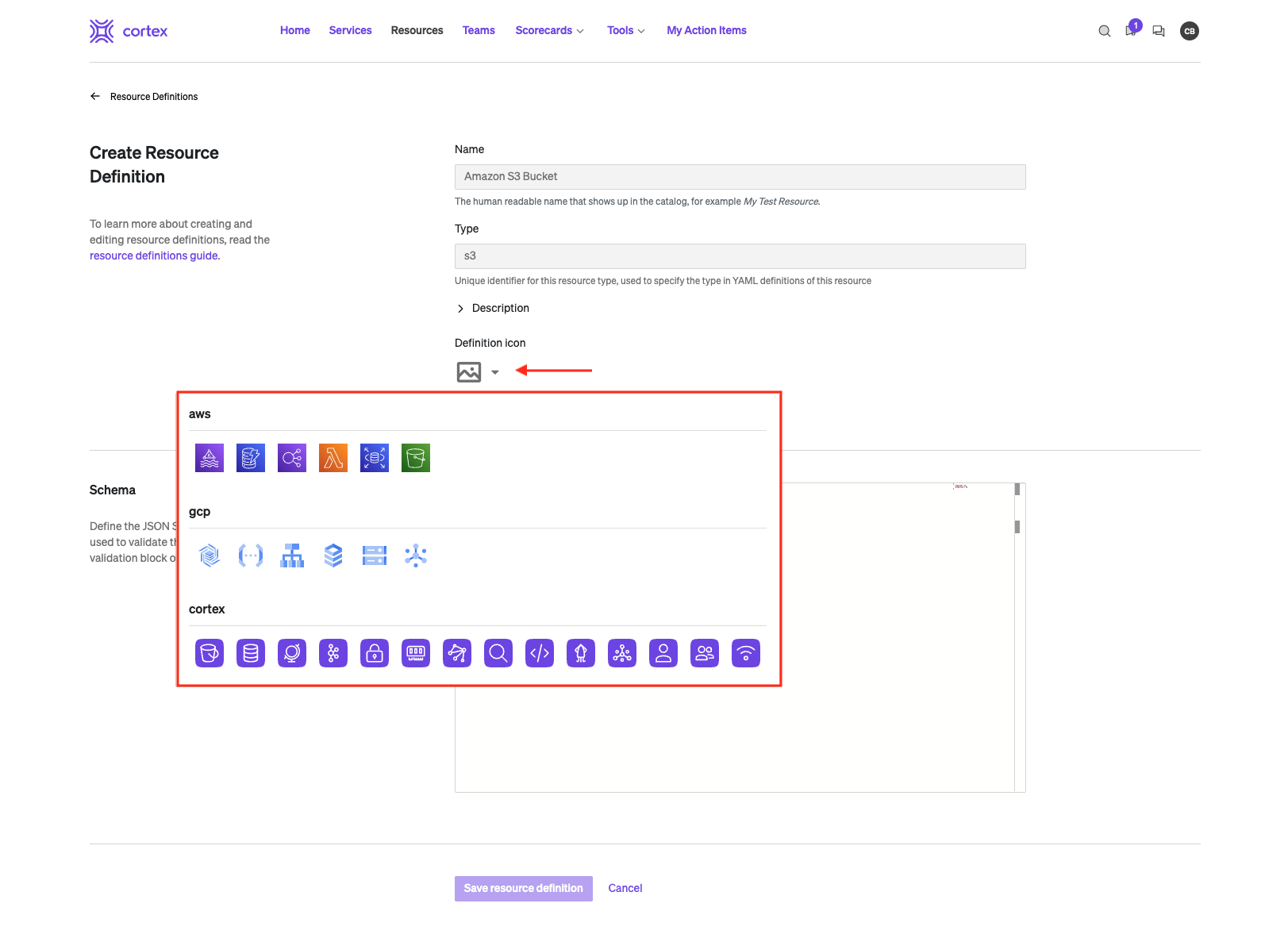Open notifications with badge count 1
1288x934 pixels.
[x=1132, y=29]
